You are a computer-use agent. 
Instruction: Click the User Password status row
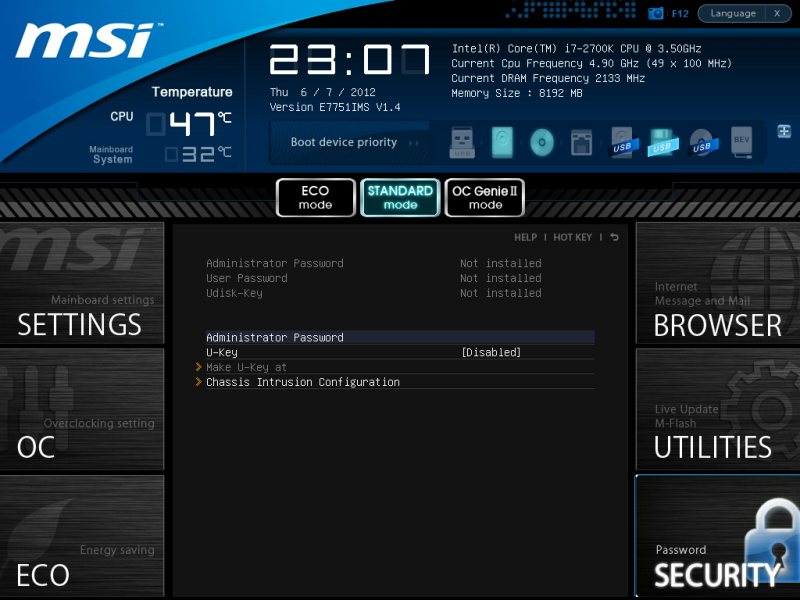point(373,278)
